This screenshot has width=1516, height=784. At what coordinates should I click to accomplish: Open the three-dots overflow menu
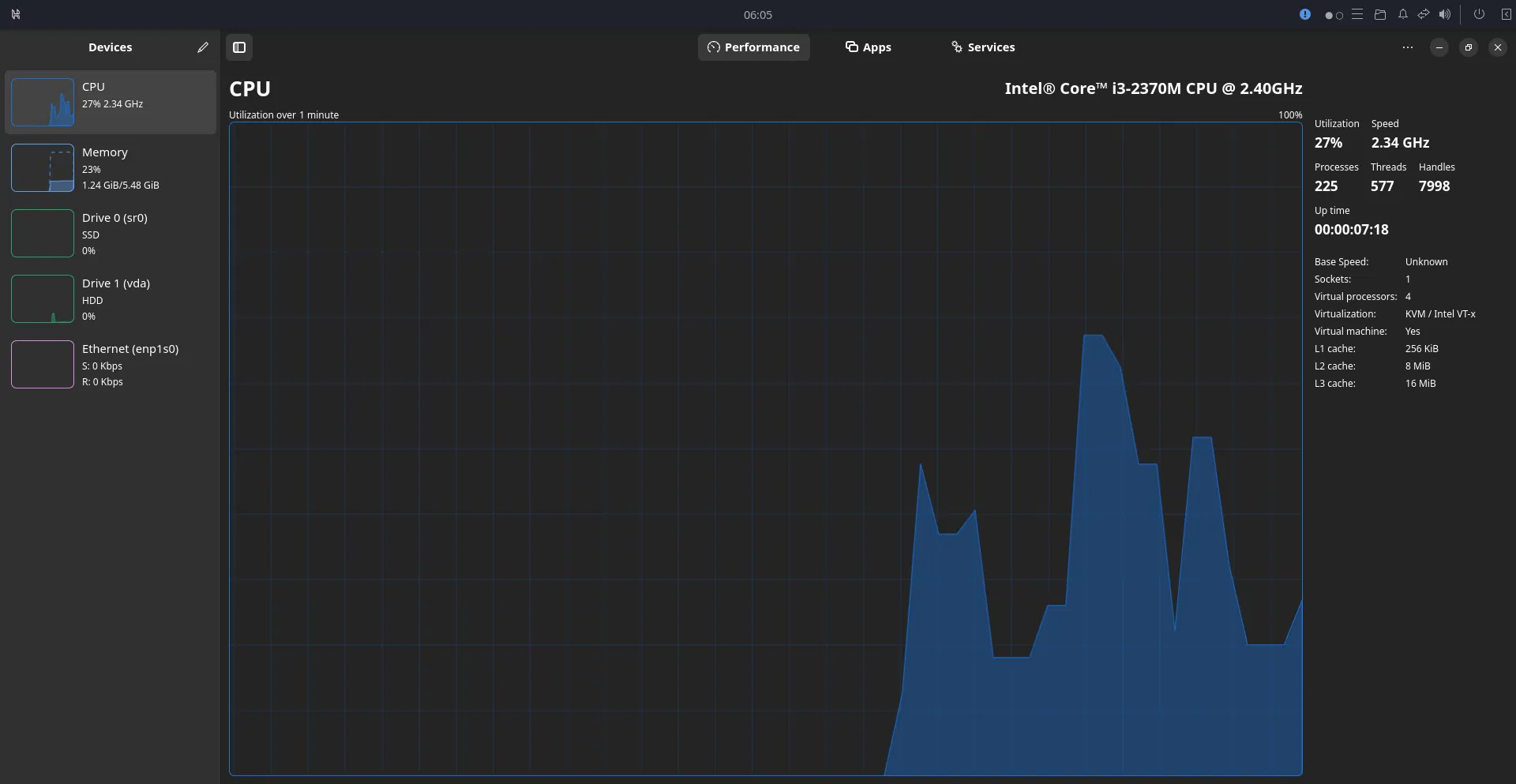pos(1407,47)
